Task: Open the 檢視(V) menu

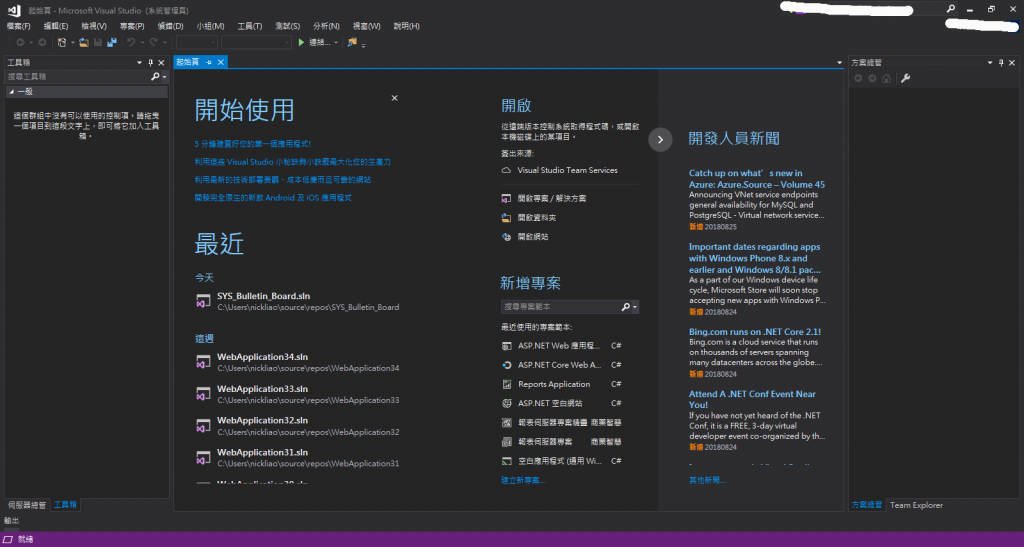Action: (x=93, y=26)
